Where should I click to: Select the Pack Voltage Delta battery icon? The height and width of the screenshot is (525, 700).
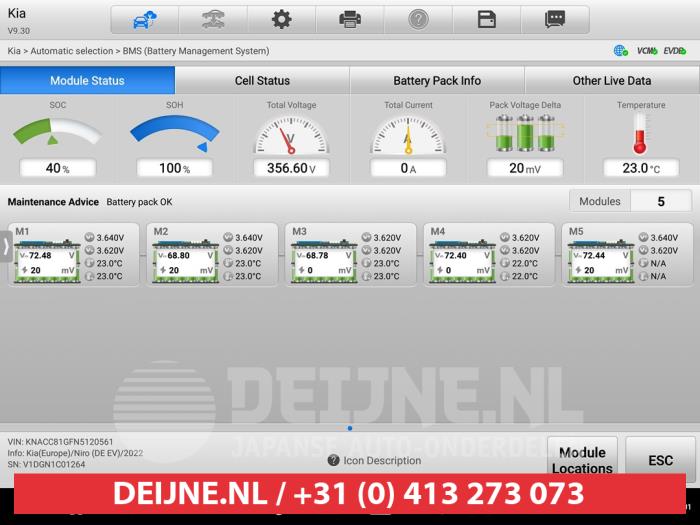(525, 133)
